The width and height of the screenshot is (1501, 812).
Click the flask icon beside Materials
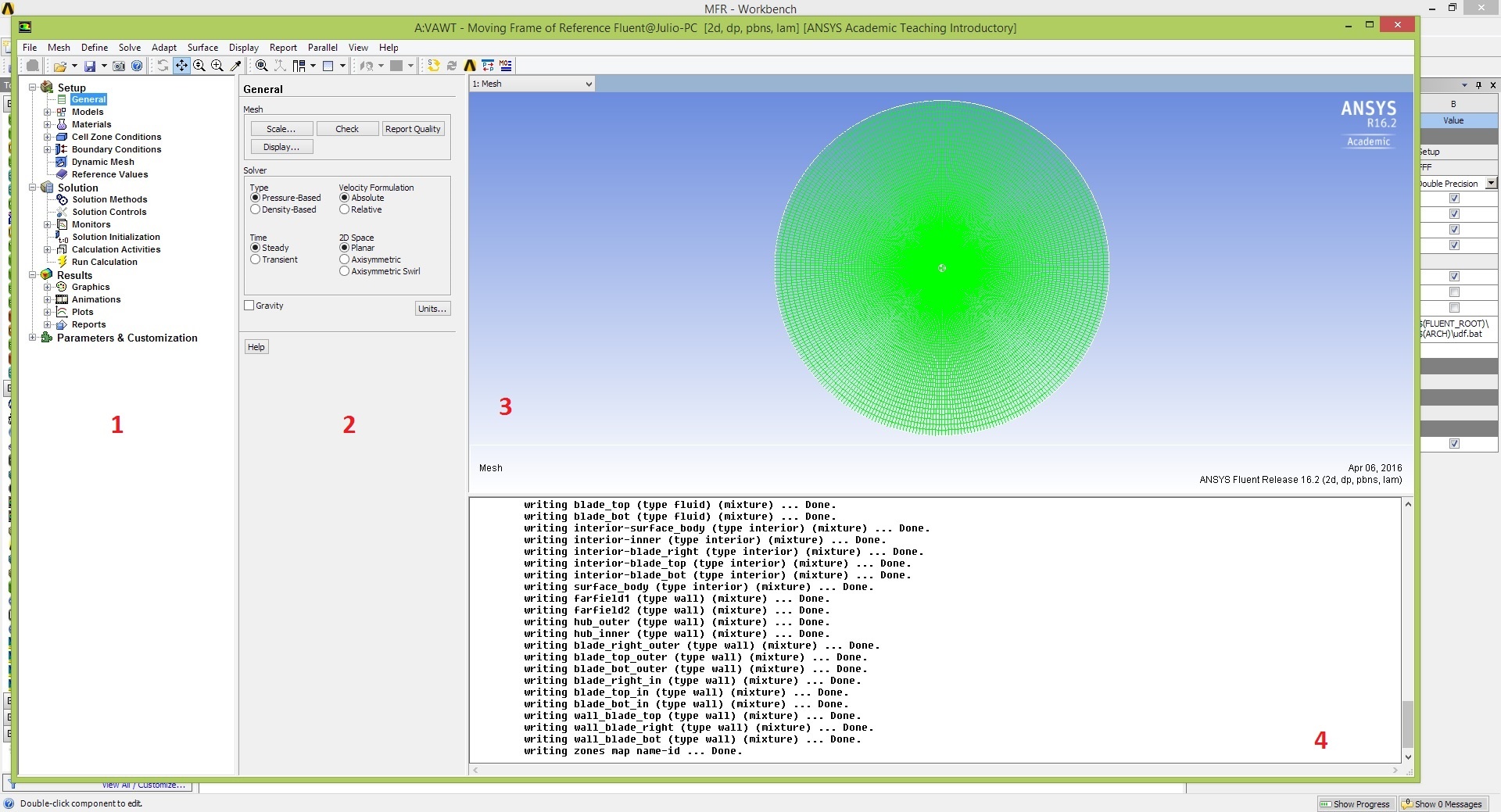point(62,124)
